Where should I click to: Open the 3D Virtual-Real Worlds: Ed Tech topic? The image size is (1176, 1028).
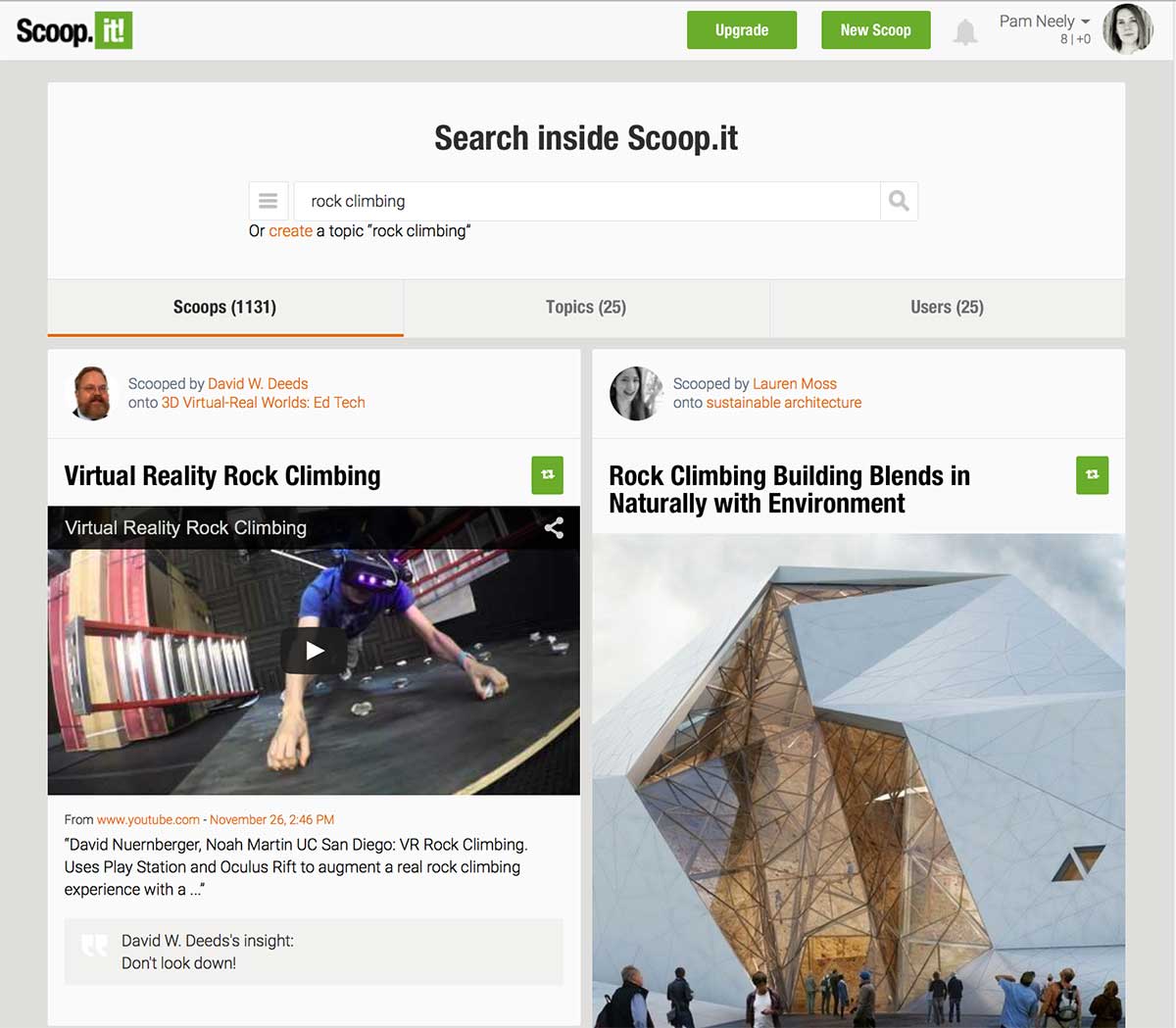pos(264,403)
